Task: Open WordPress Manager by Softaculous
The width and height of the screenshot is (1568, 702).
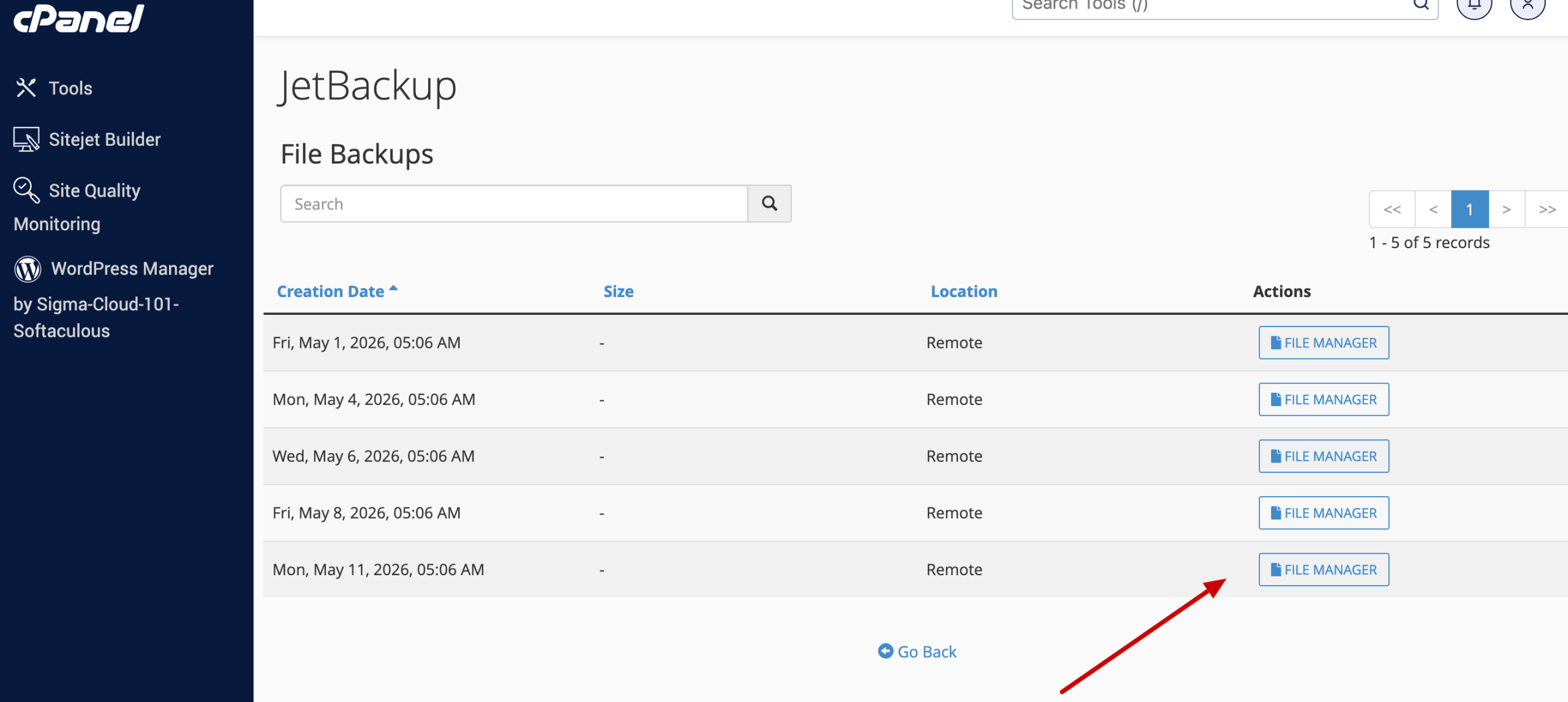Action: pos(113,300)
